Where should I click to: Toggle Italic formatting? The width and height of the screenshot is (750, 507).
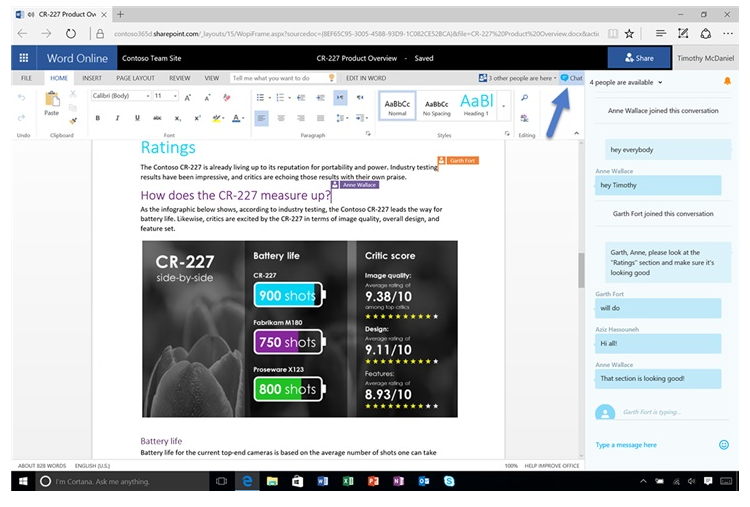coord(118,118)
